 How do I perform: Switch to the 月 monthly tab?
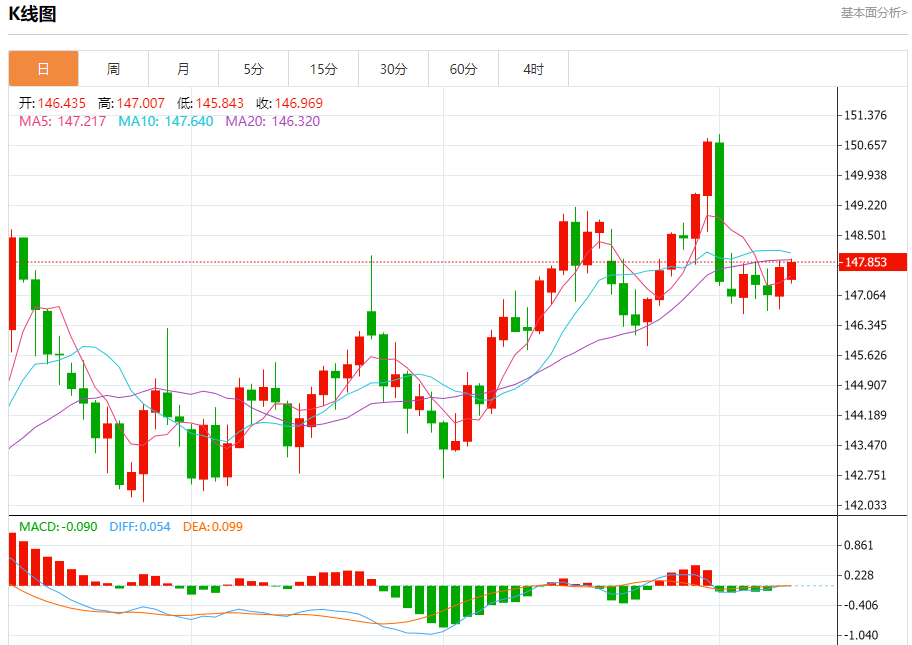coord(183,69)
